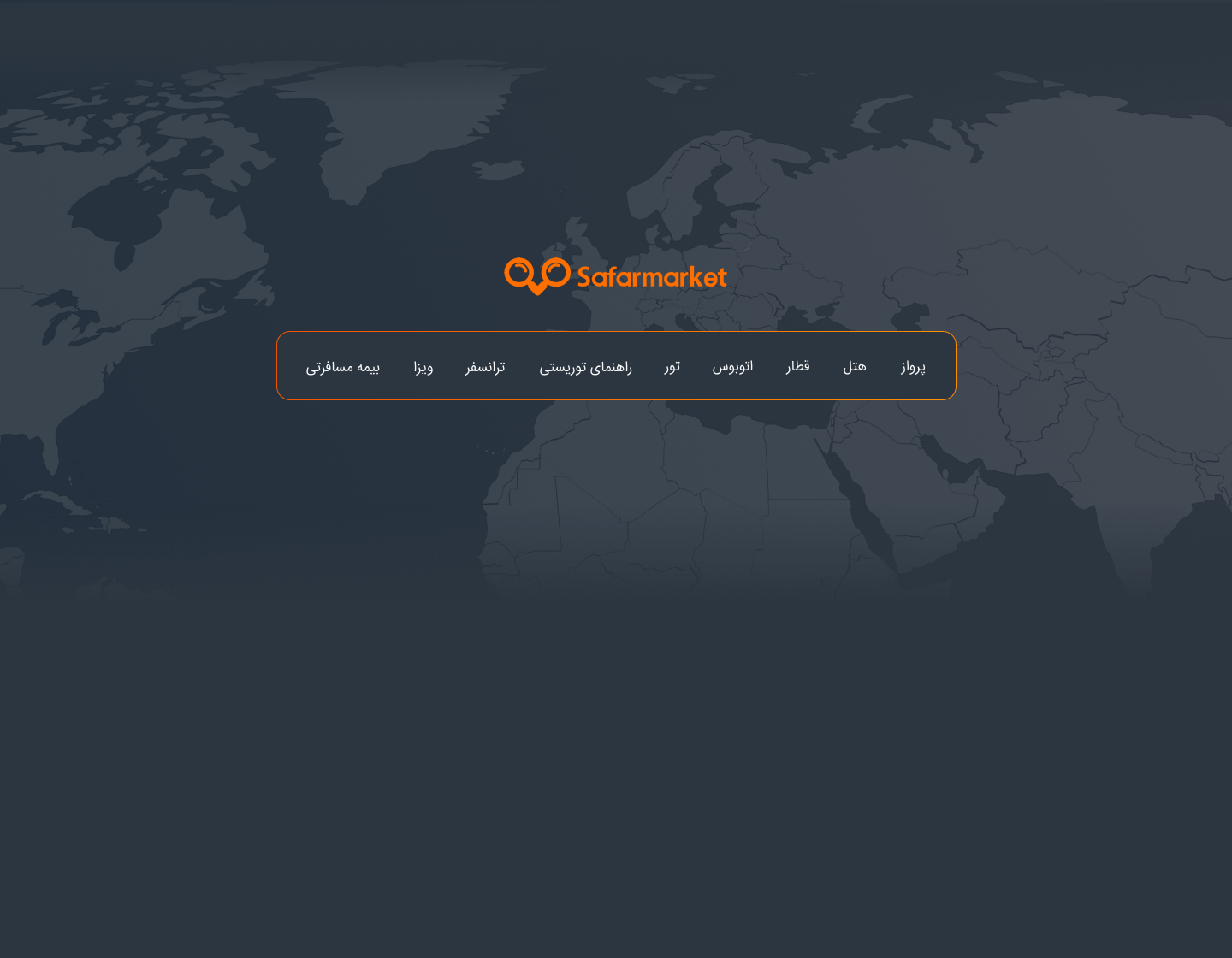Select the هتل (hotel) tab
This screenshot has width=1232, height=958.
854,367
